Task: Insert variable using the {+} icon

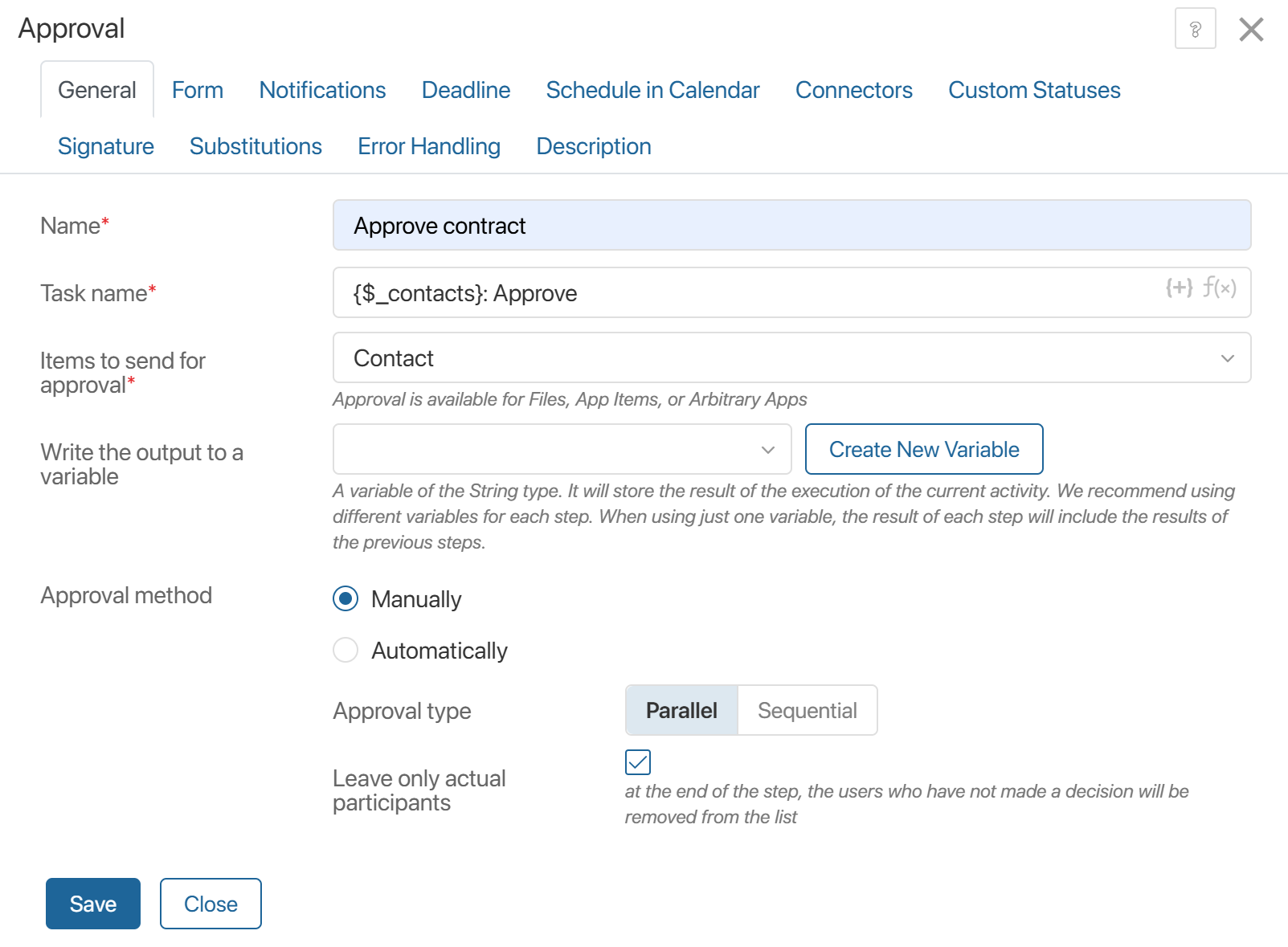Action: (1179, 288)
